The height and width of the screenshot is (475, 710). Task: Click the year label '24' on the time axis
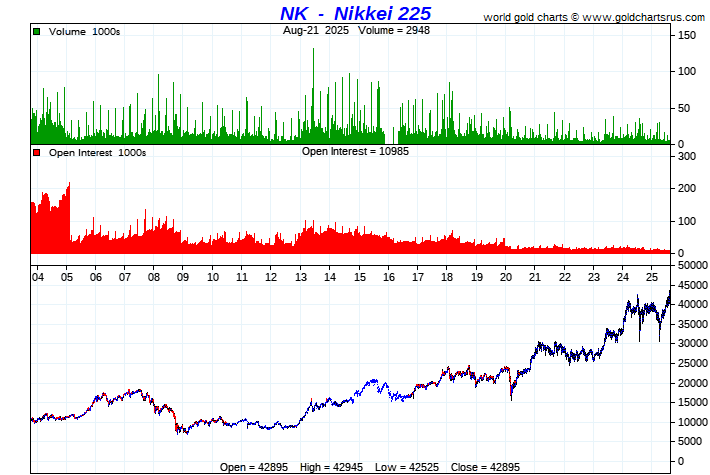[623, 277]
